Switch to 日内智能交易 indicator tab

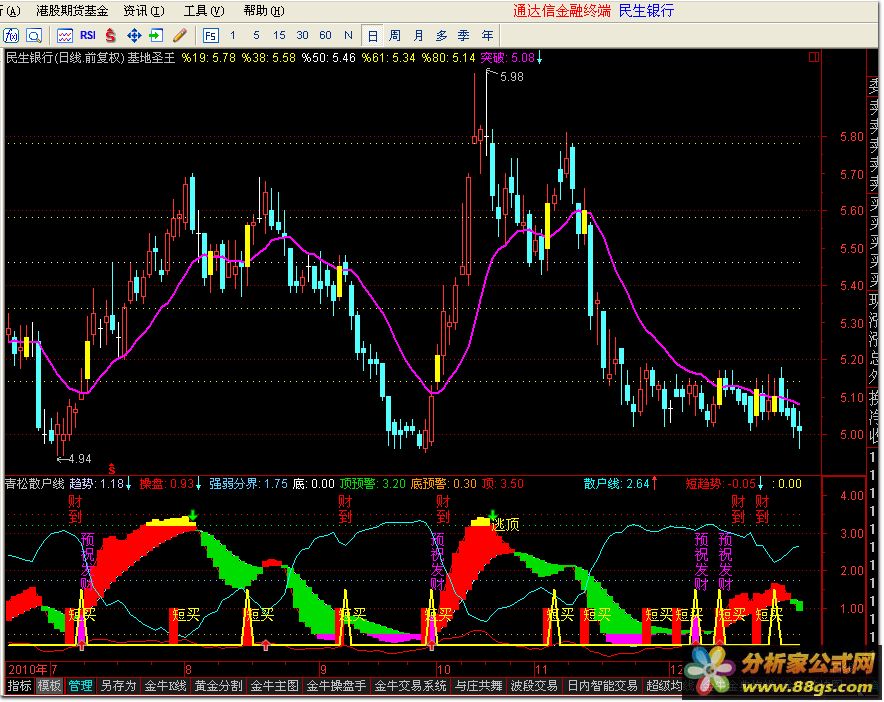tap(602, 686)
